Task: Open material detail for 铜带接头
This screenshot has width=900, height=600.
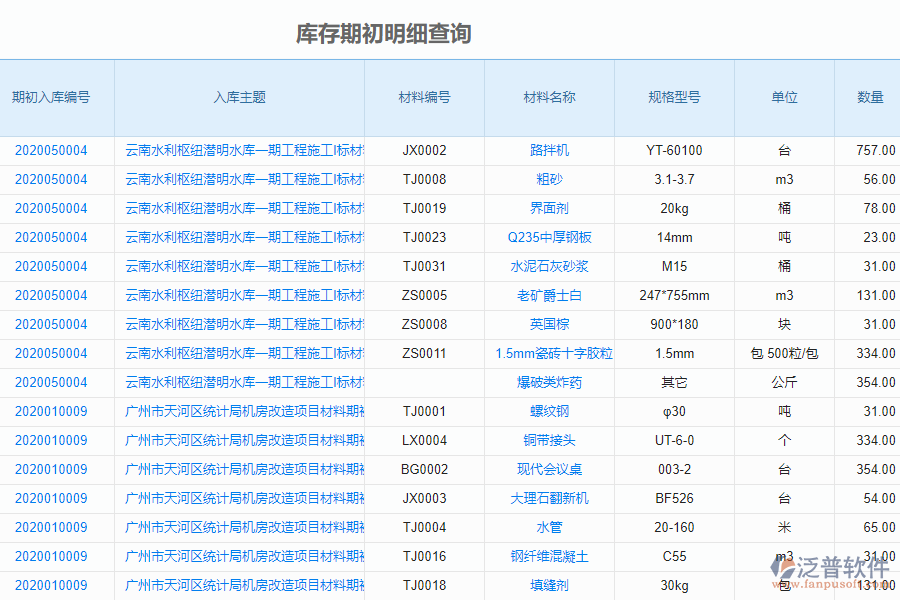Action: click(547, 440)
